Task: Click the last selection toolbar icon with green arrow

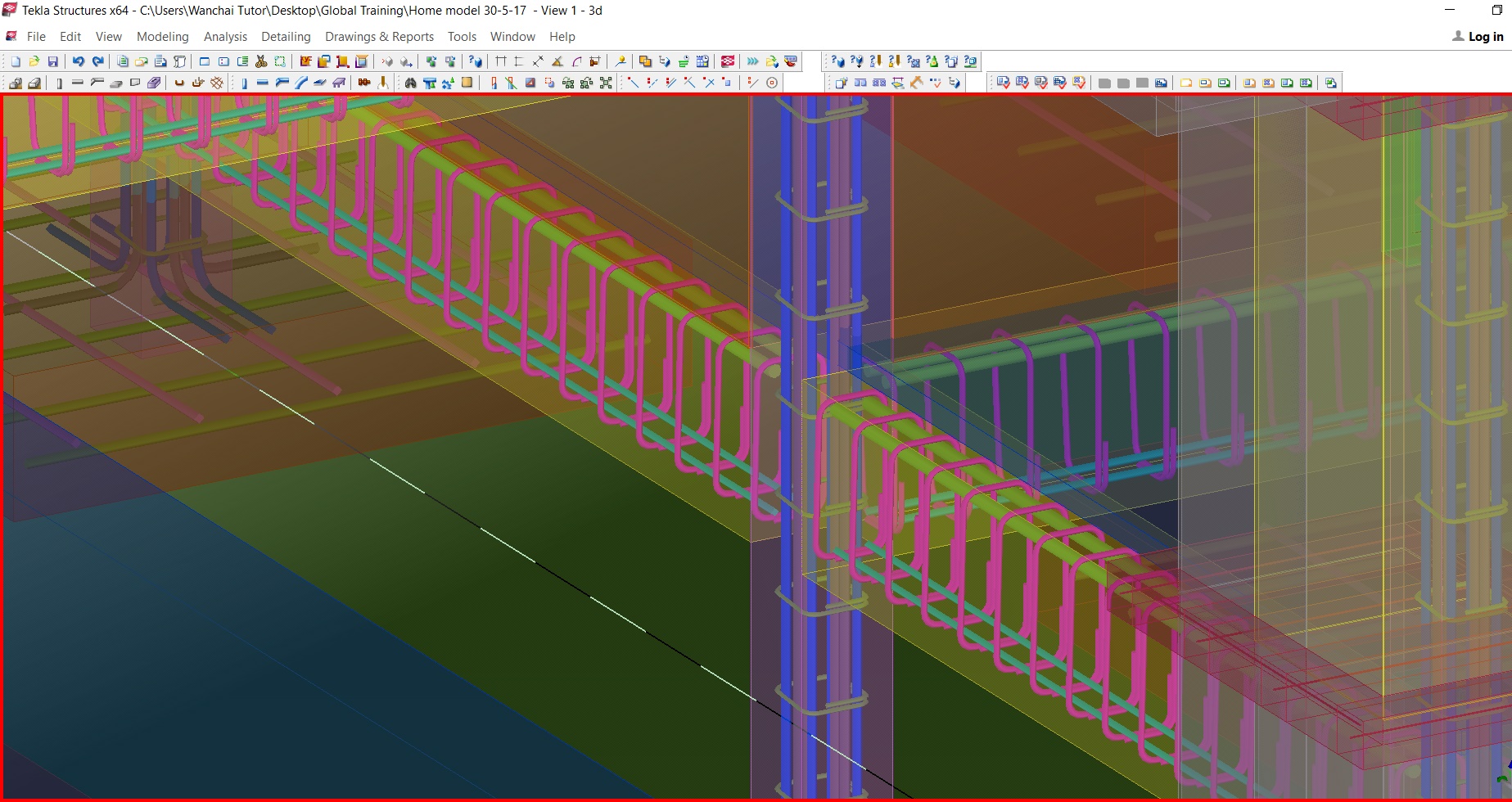Action: (1330, 83)
